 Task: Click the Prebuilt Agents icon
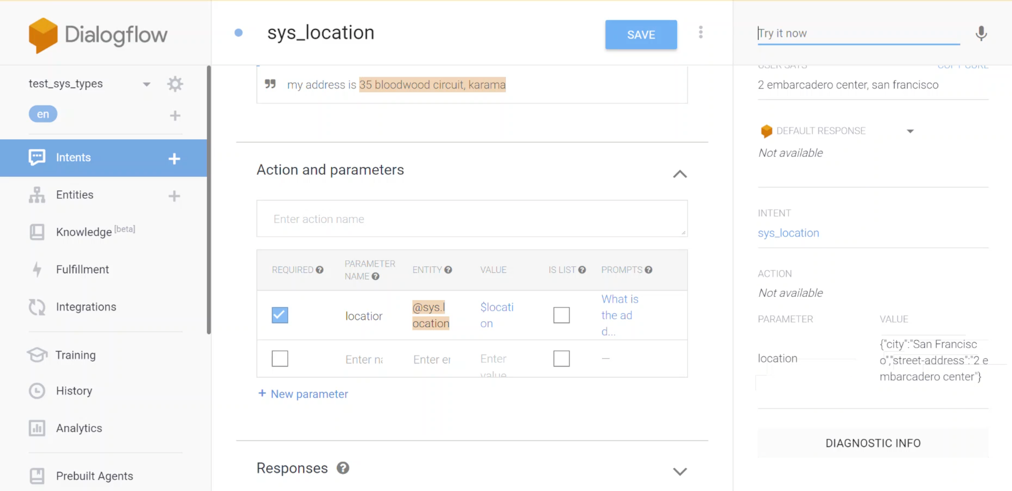point(37,476)
